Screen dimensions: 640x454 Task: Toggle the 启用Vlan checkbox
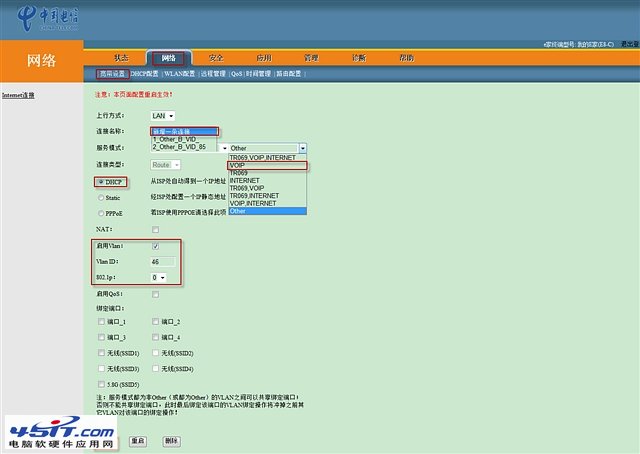coord(156,246)
